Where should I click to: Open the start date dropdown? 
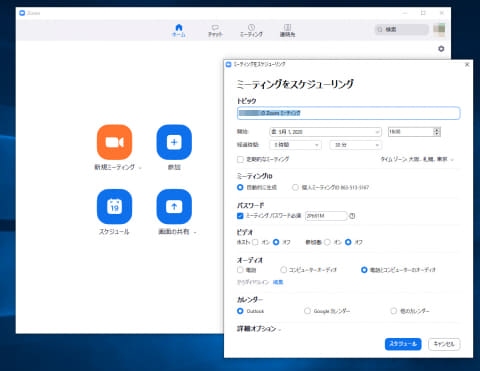325,132
